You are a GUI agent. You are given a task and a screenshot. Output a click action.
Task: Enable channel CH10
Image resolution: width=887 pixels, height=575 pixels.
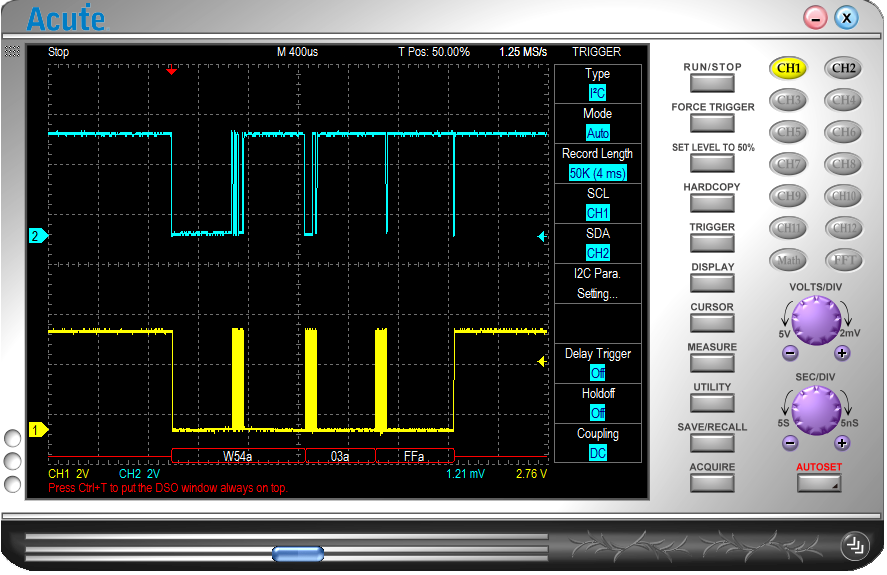tap(843, 196)
